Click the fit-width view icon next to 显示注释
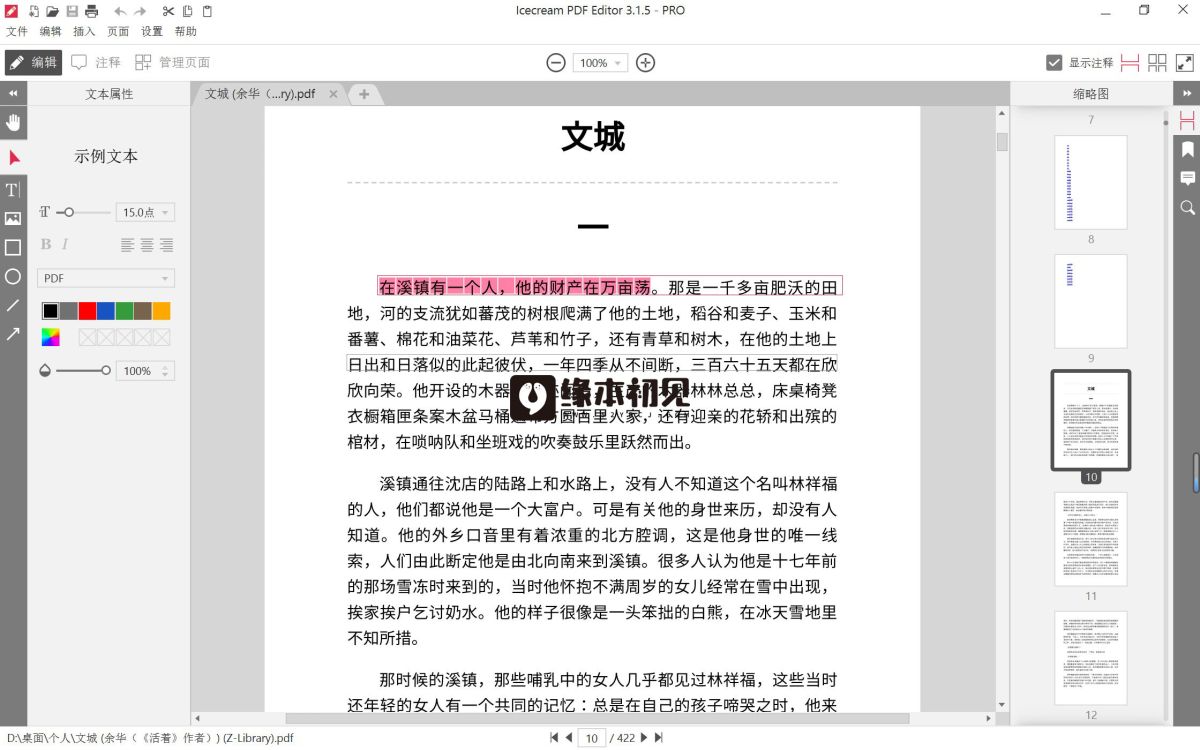The image size is (1200, 750). tap(1130, 63)
